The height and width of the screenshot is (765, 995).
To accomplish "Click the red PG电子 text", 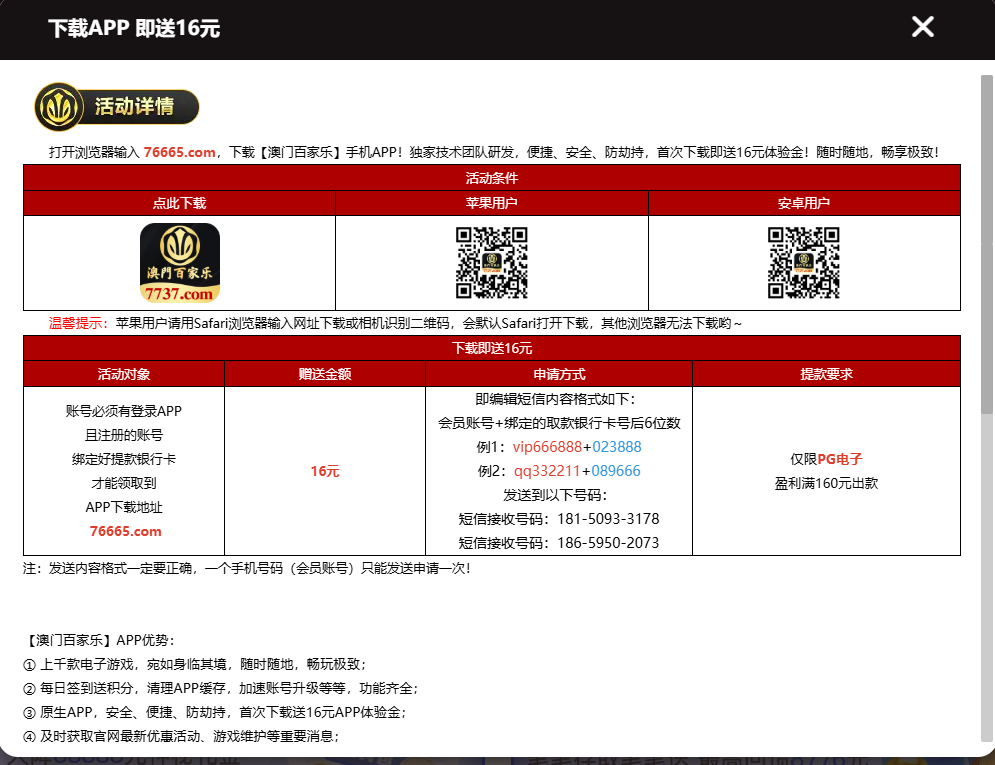I will (840, 459).
